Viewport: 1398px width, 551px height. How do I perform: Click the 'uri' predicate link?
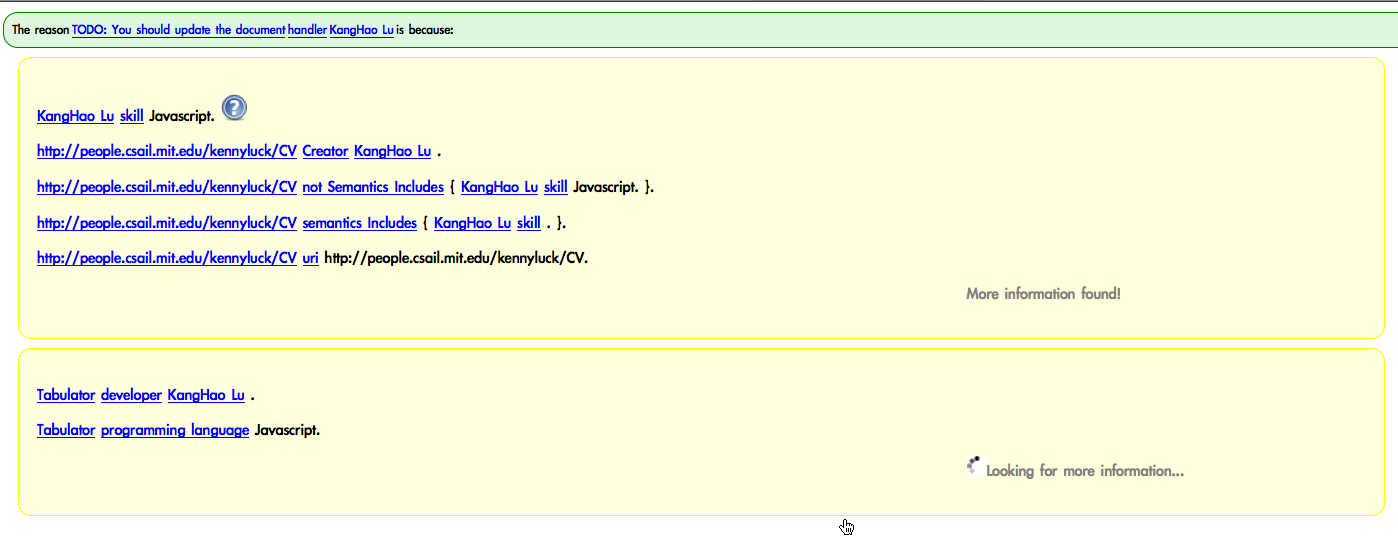(310, 258)
